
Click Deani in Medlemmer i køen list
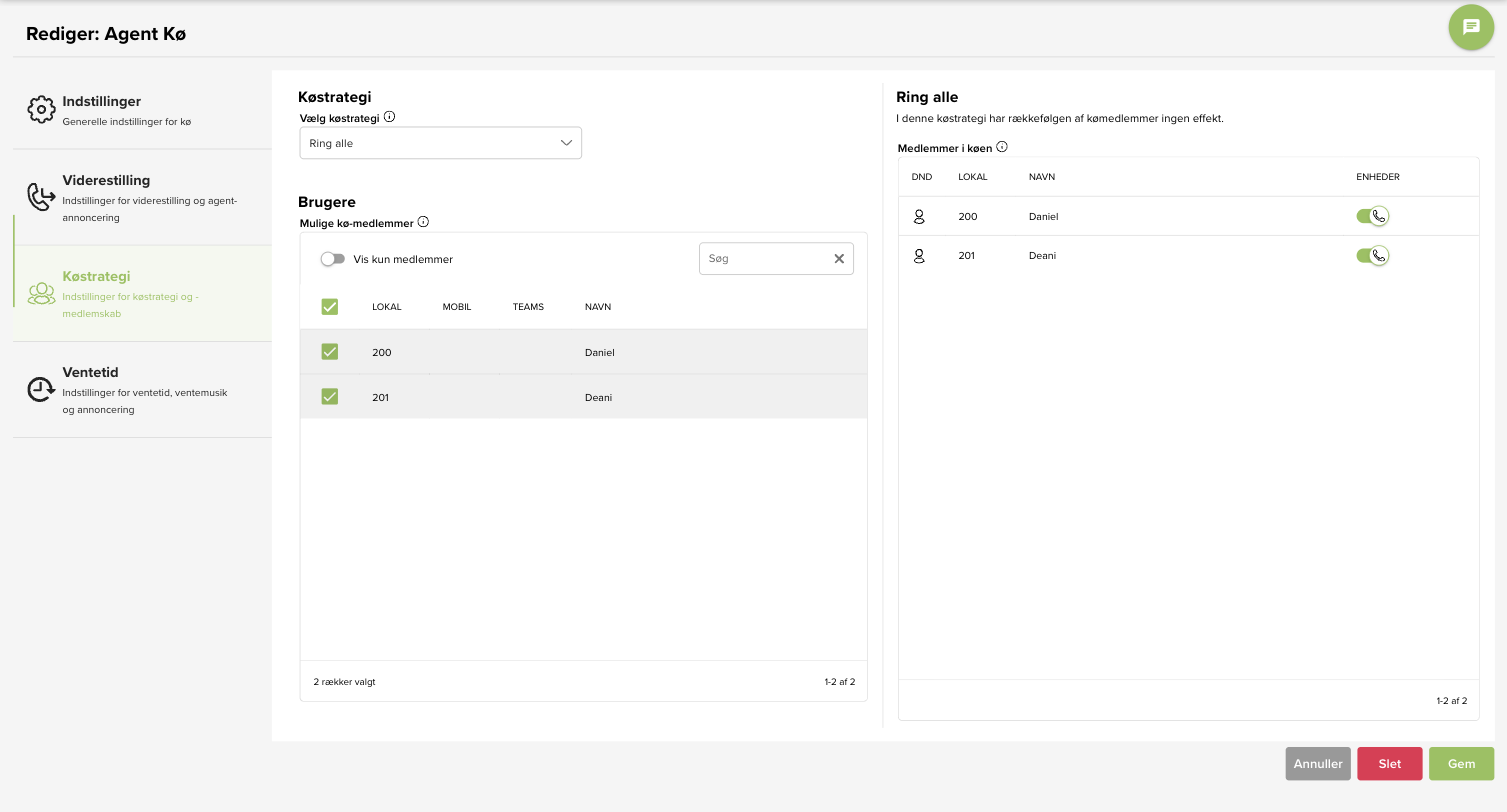click(x=1042, y=256)
